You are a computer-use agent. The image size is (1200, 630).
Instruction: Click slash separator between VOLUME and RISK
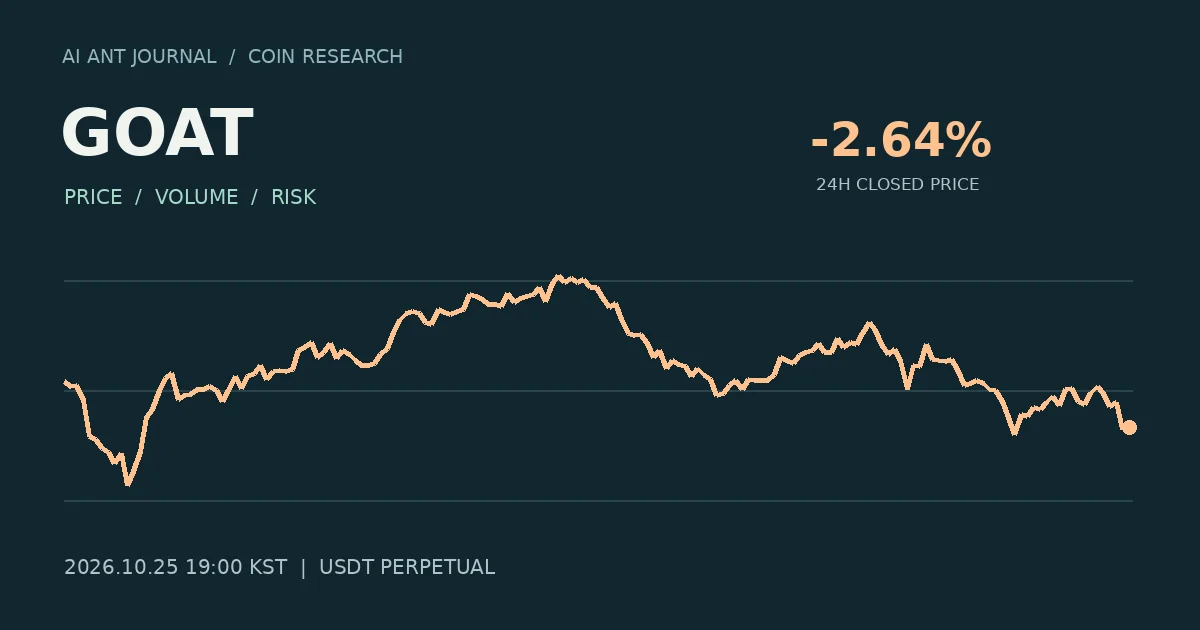255,197
